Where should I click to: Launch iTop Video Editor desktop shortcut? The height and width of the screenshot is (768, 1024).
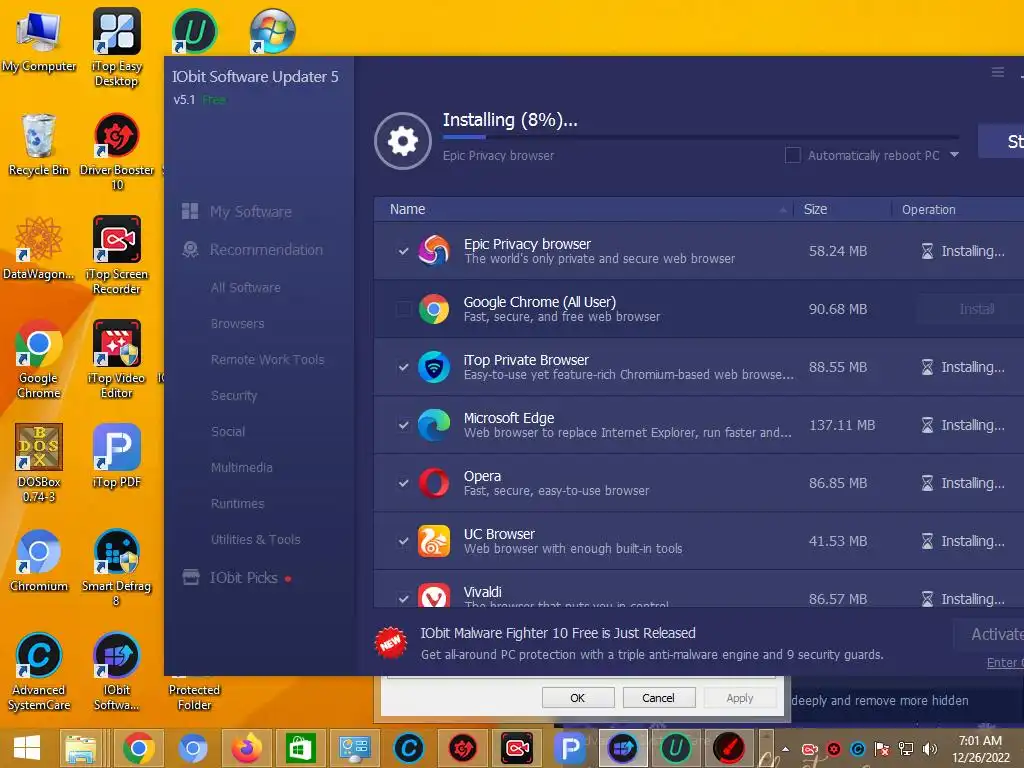[x=116, y=359]
